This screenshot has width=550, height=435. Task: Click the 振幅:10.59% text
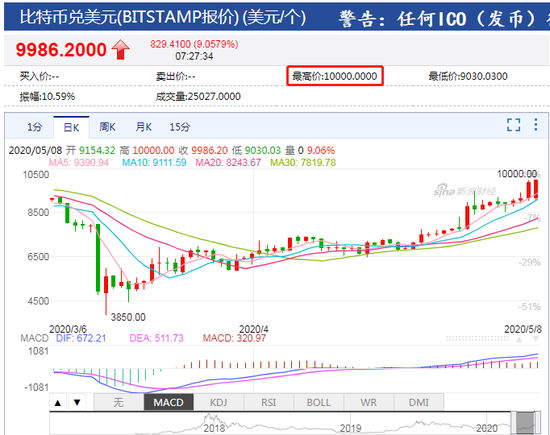47,96
